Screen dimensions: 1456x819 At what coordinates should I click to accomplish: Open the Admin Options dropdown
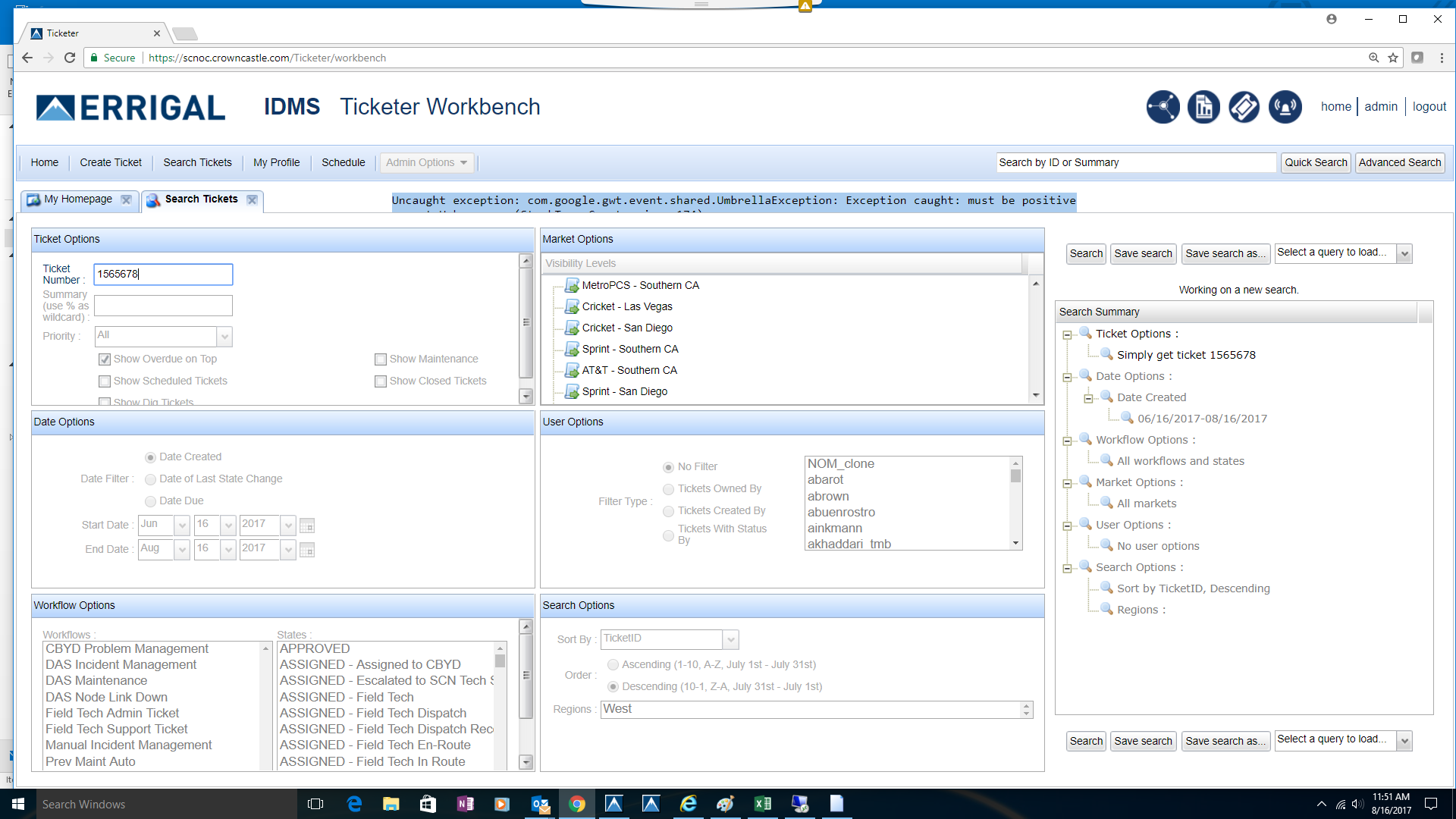click(x=426, y=162)
